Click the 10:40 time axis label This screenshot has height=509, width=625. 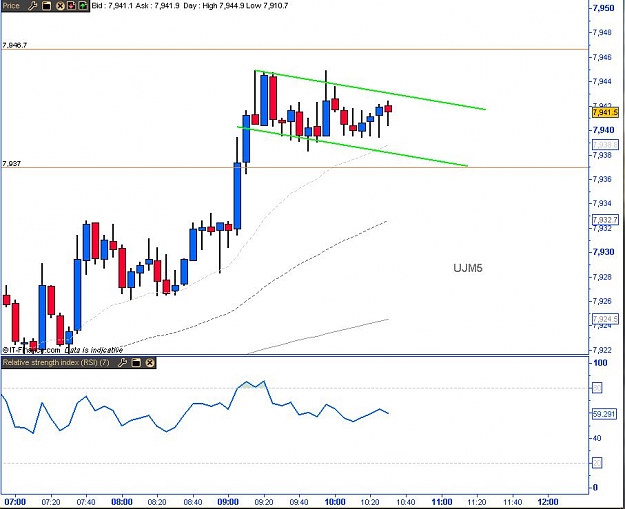tap(406, 502)
